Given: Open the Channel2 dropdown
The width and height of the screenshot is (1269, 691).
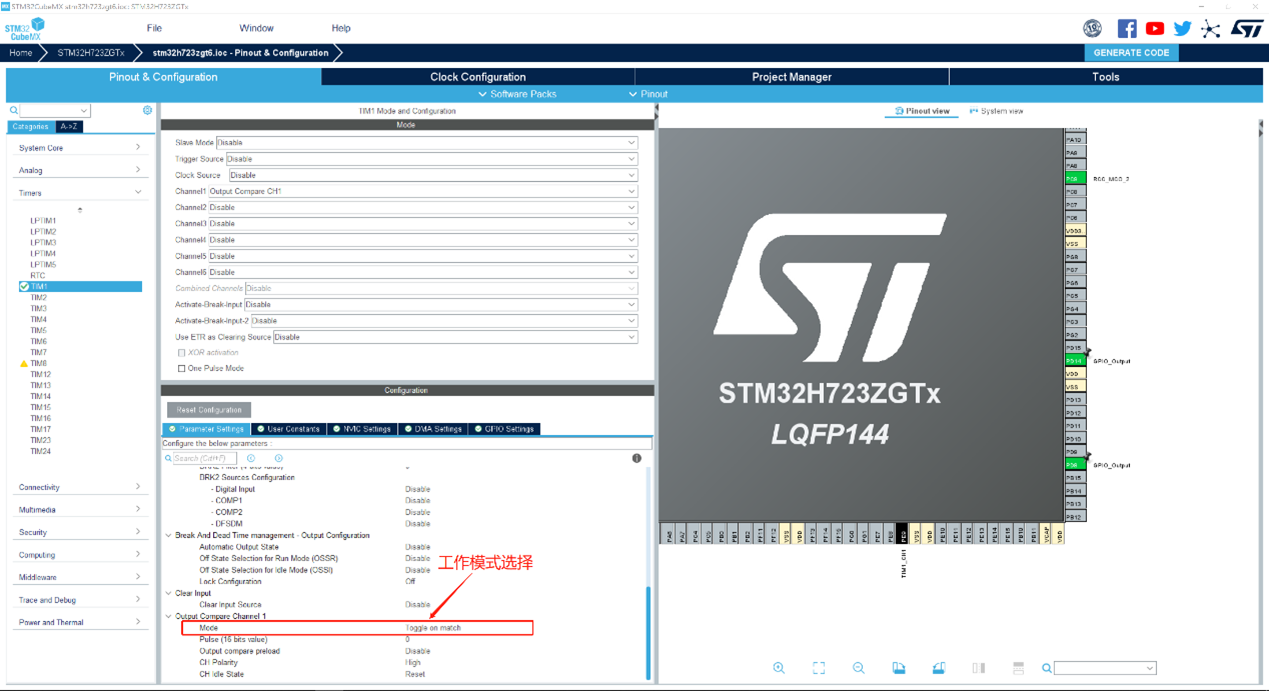Looking at the screenshot, I should 421,207.
